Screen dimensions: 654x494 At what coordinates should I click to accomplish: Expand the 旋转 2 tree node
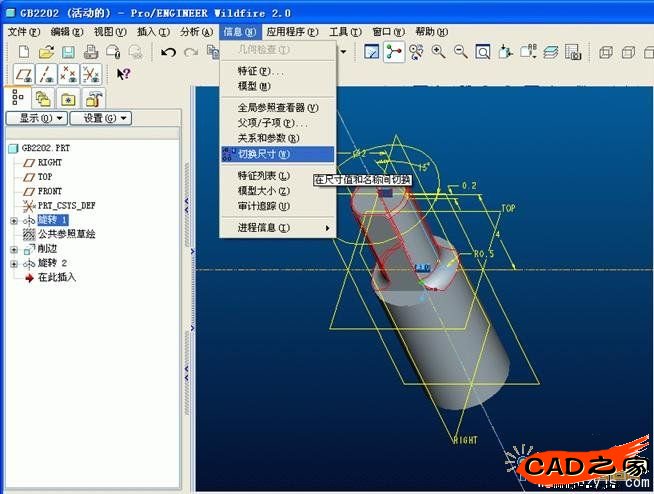coord(14,263)
